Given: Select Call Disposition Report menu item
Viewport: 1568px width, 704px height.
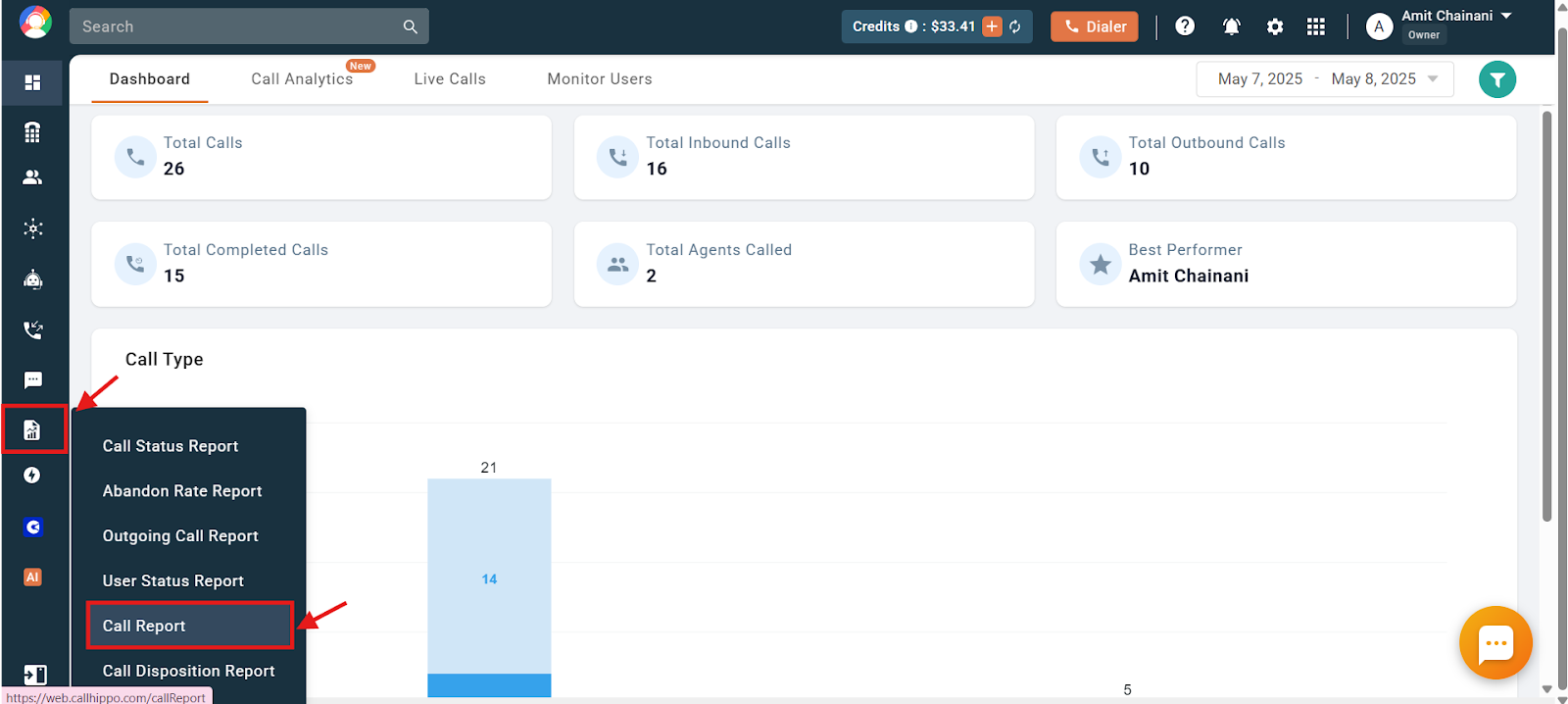Looking at the screenshot, I should pyautogui.click(x=189, y=672).
